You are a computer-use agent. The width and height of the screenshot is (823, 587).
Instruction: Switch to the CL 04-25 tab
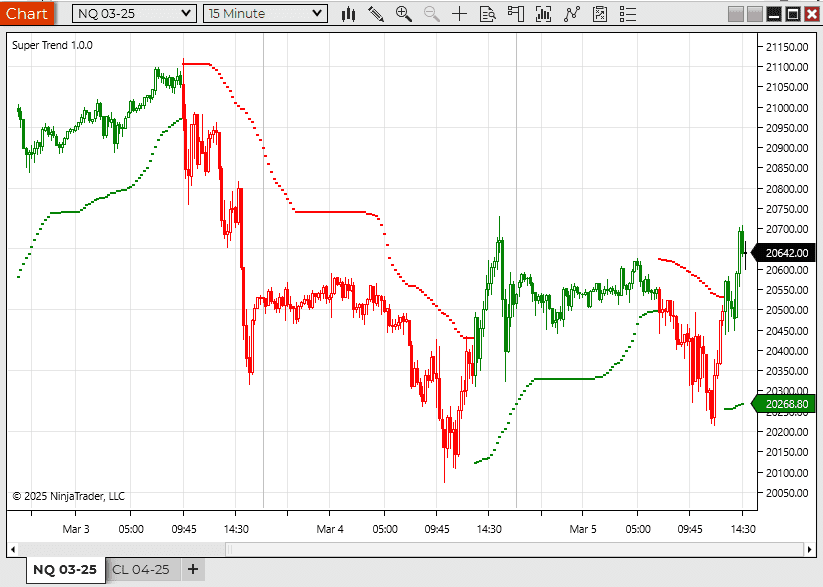point(141,570)
